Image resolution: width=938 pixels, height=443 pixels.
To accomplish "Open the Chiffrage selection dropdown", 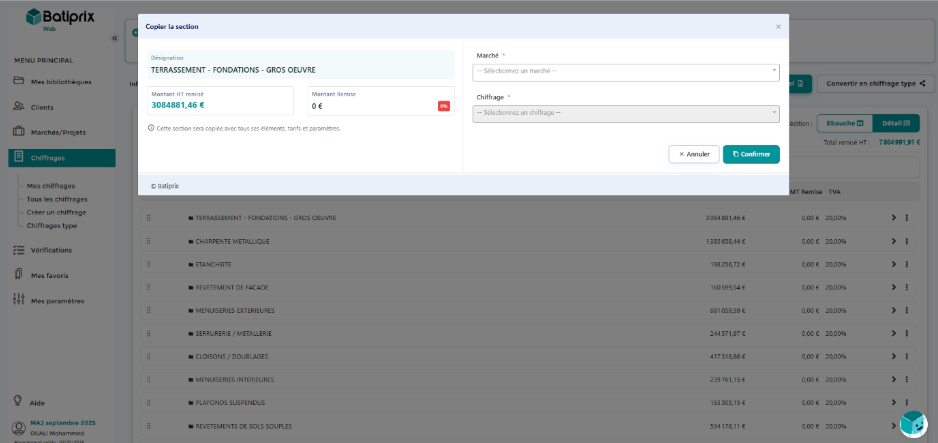I will [x=625, y=113].
